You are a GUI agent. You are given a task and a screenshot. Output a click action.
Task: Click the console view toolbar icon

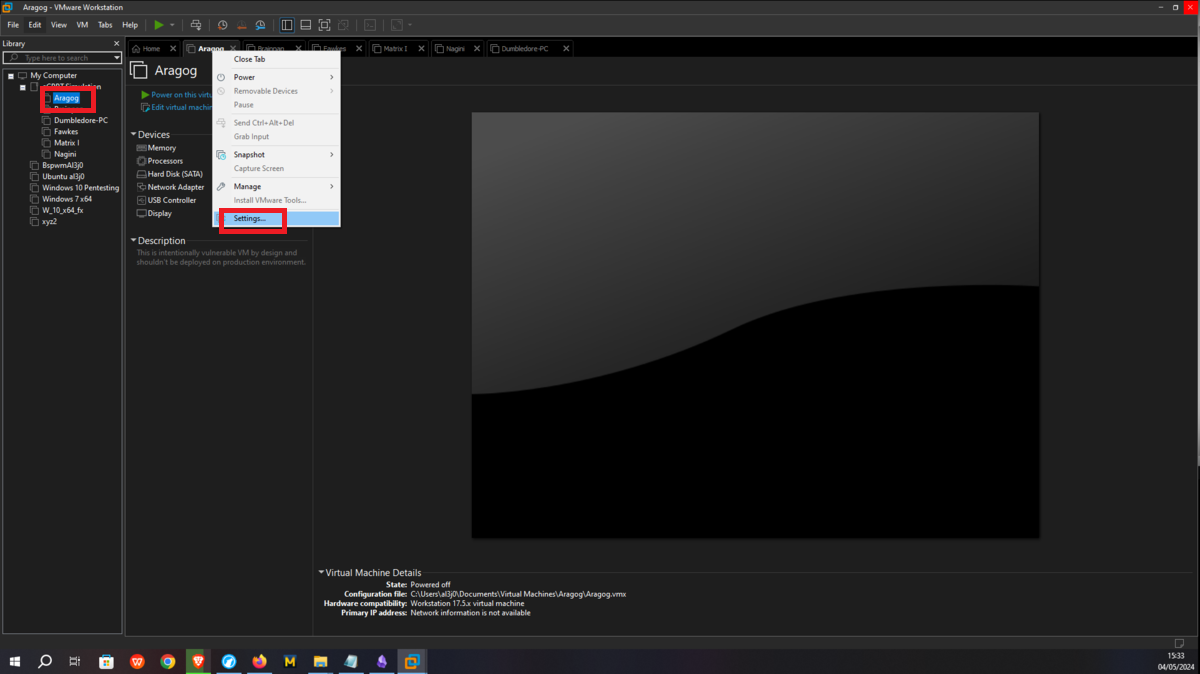pos(370,25)
